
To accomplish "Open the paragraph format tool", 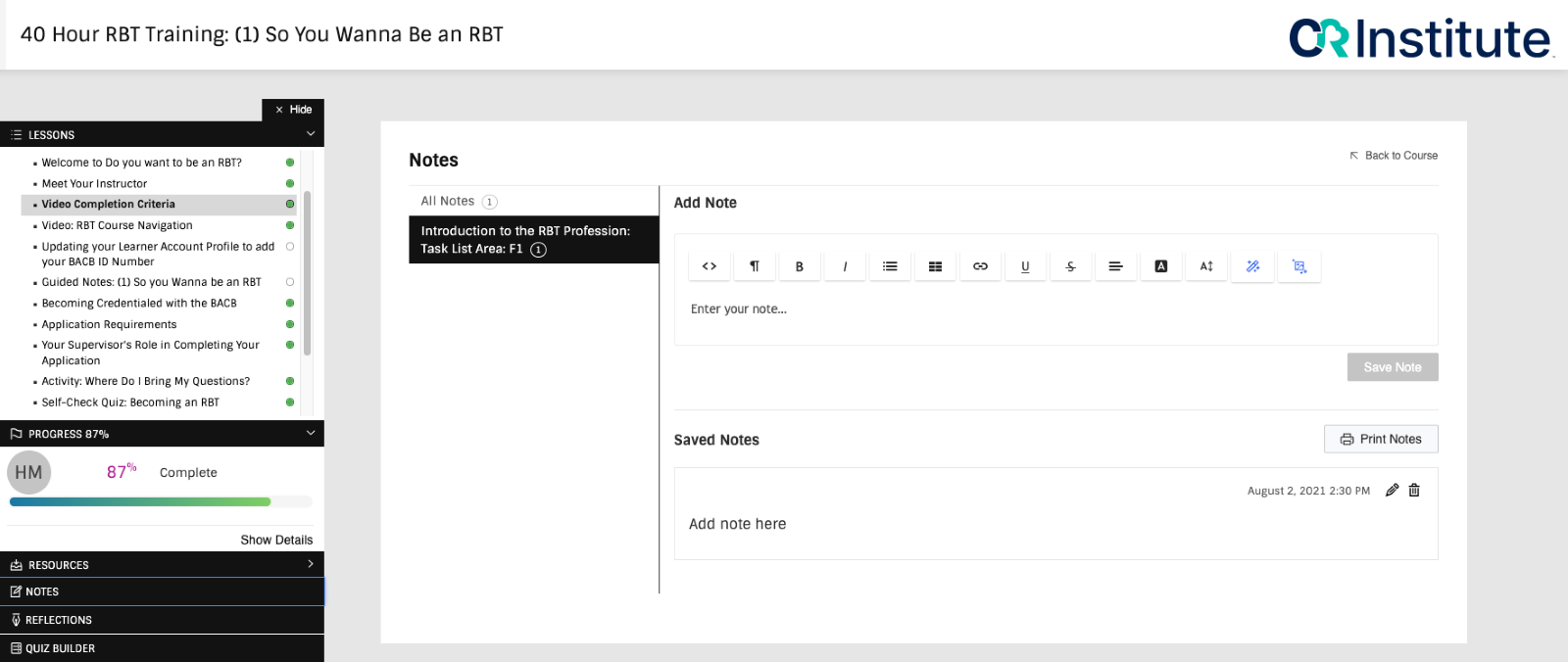I will (x=755, y=266).
